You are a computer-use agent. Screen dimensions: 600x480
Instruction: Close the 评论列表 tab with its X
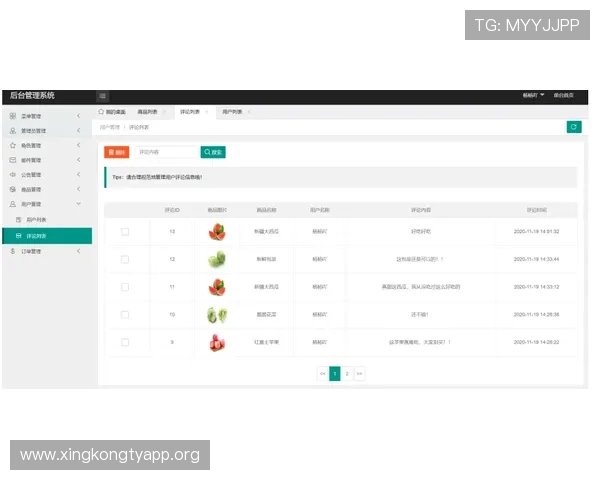[207, 112]
